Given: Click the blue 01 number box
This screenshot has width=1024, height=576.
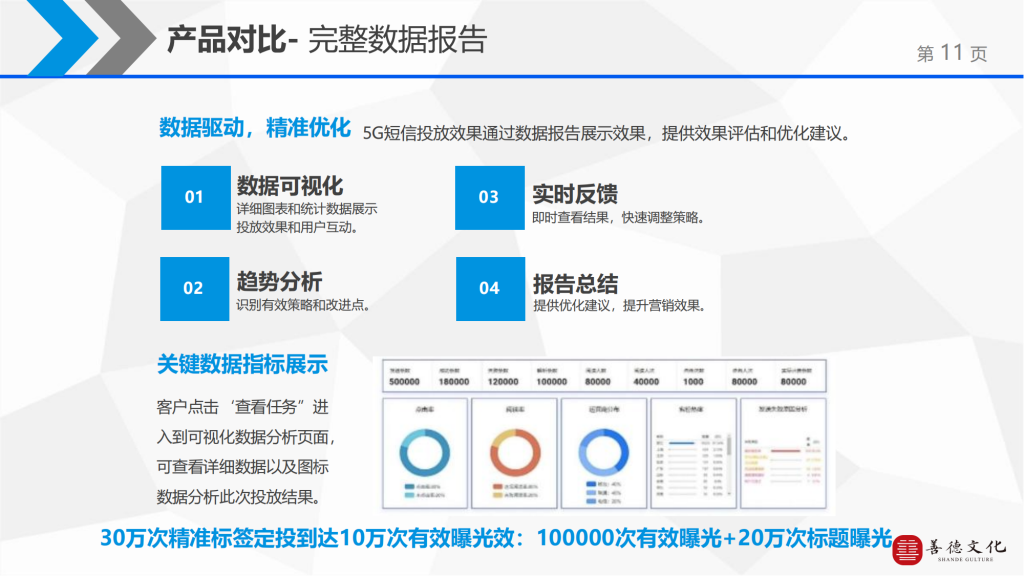Looking at the screenshot, I should (x=194, y=197).
